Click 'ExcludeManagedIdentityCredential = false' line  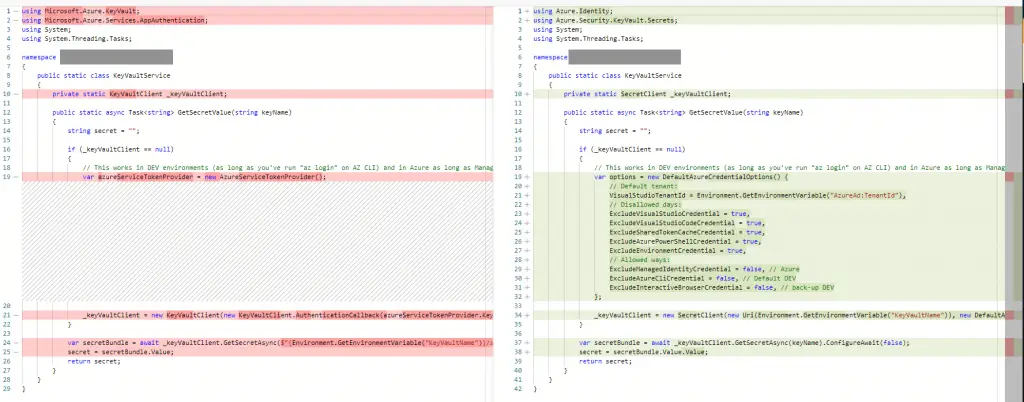[690, 268]
